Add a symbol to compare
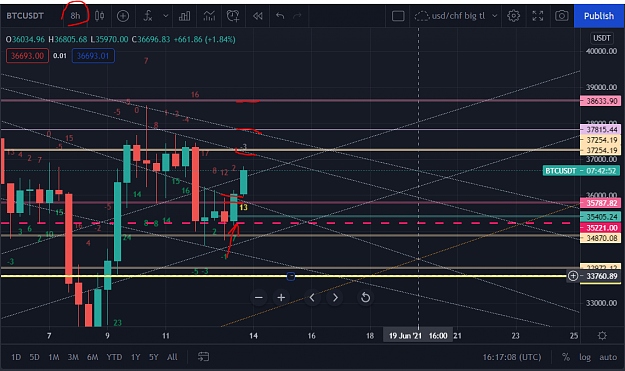Viewport: 625px width, 371px height. tap(123, 16)
